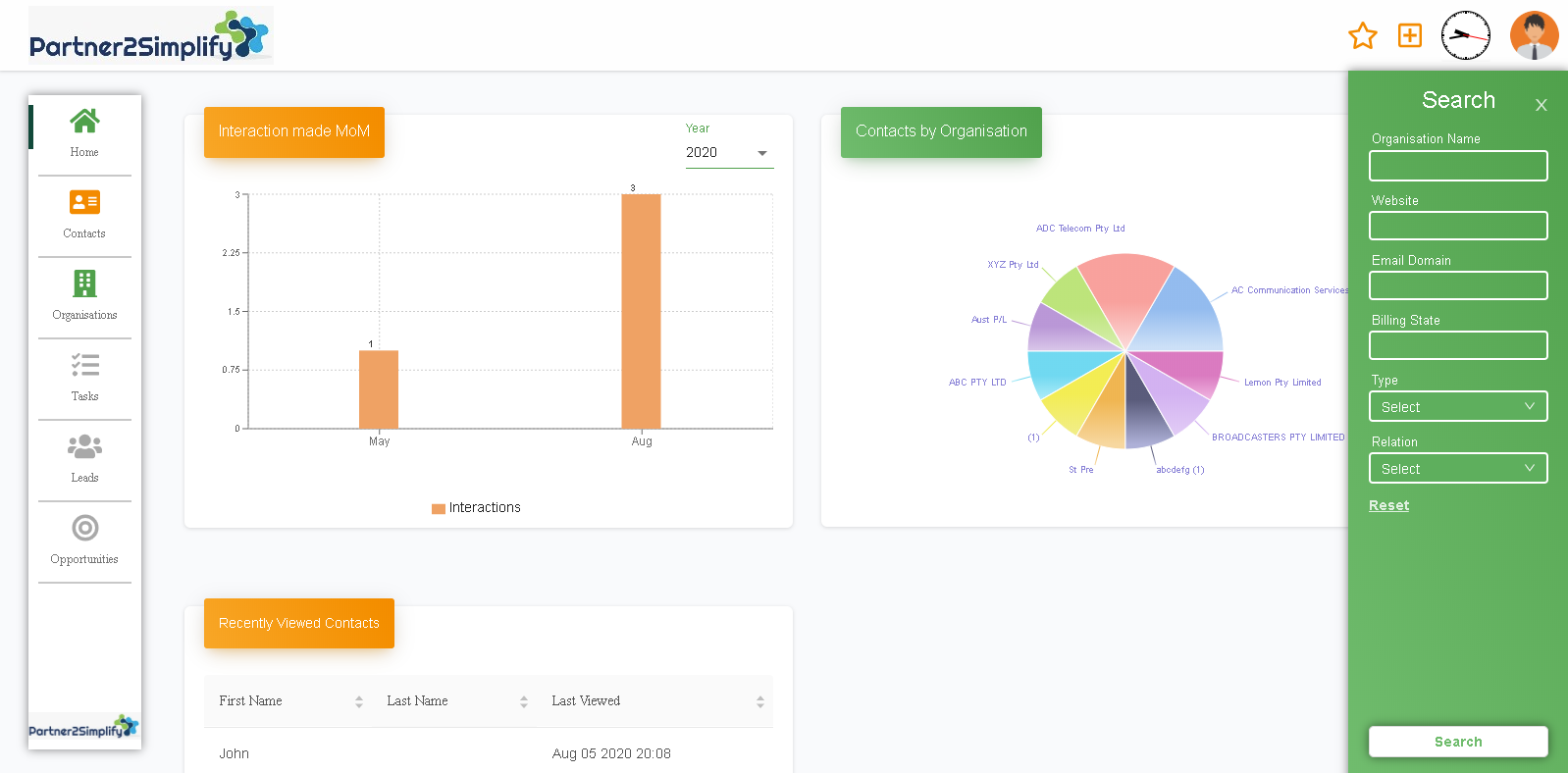Open the Type select dropdown
Screen dimensions: 1568x773
point(1458,406)
